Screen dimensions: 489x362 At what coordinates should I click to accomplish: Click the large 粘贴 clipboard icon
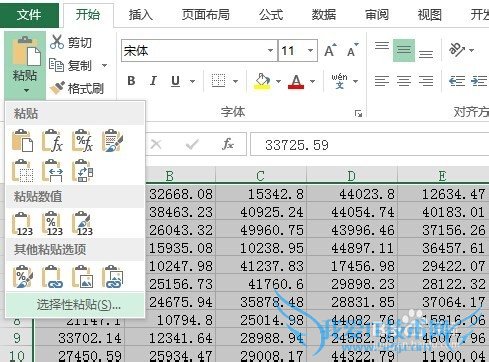pyautogui.click(x=26, y=51)
